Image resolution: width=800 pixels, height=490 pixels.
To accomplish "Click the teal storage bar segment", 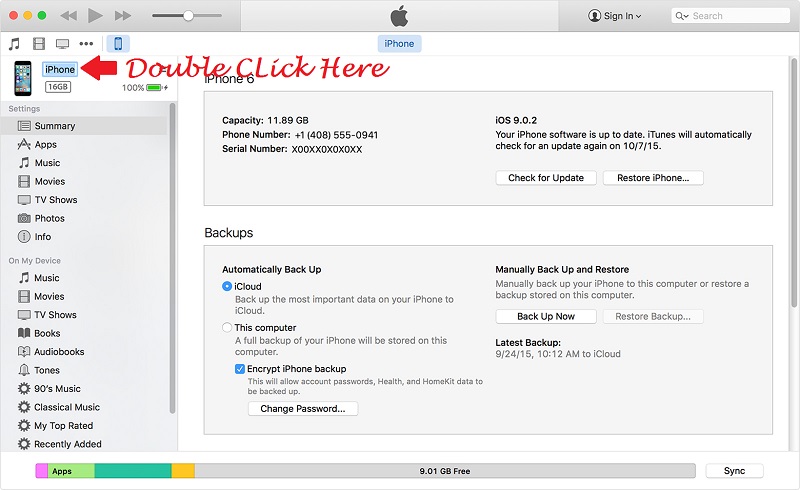I will [x=133, y=471].
